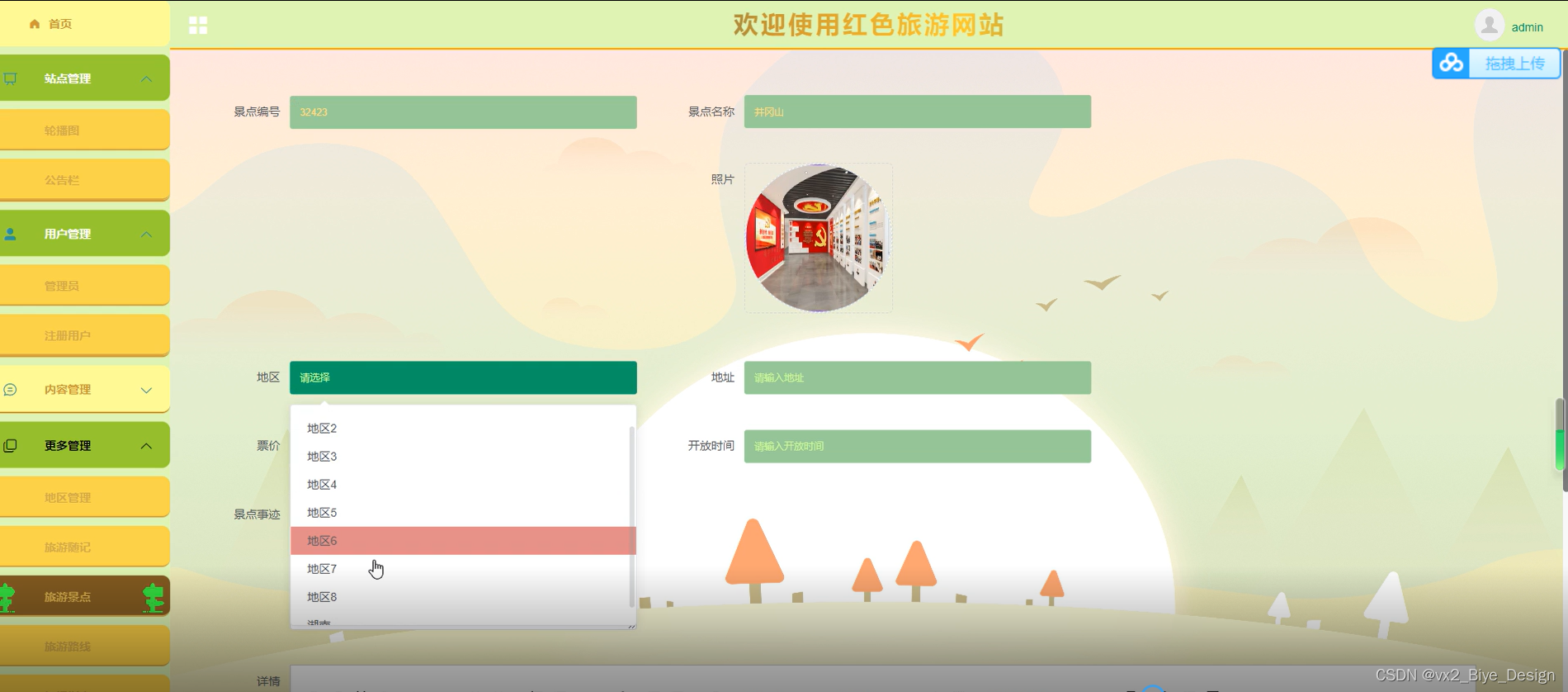
Task: Expand the 内容管理 section chevron
Action: coord(146,390)
